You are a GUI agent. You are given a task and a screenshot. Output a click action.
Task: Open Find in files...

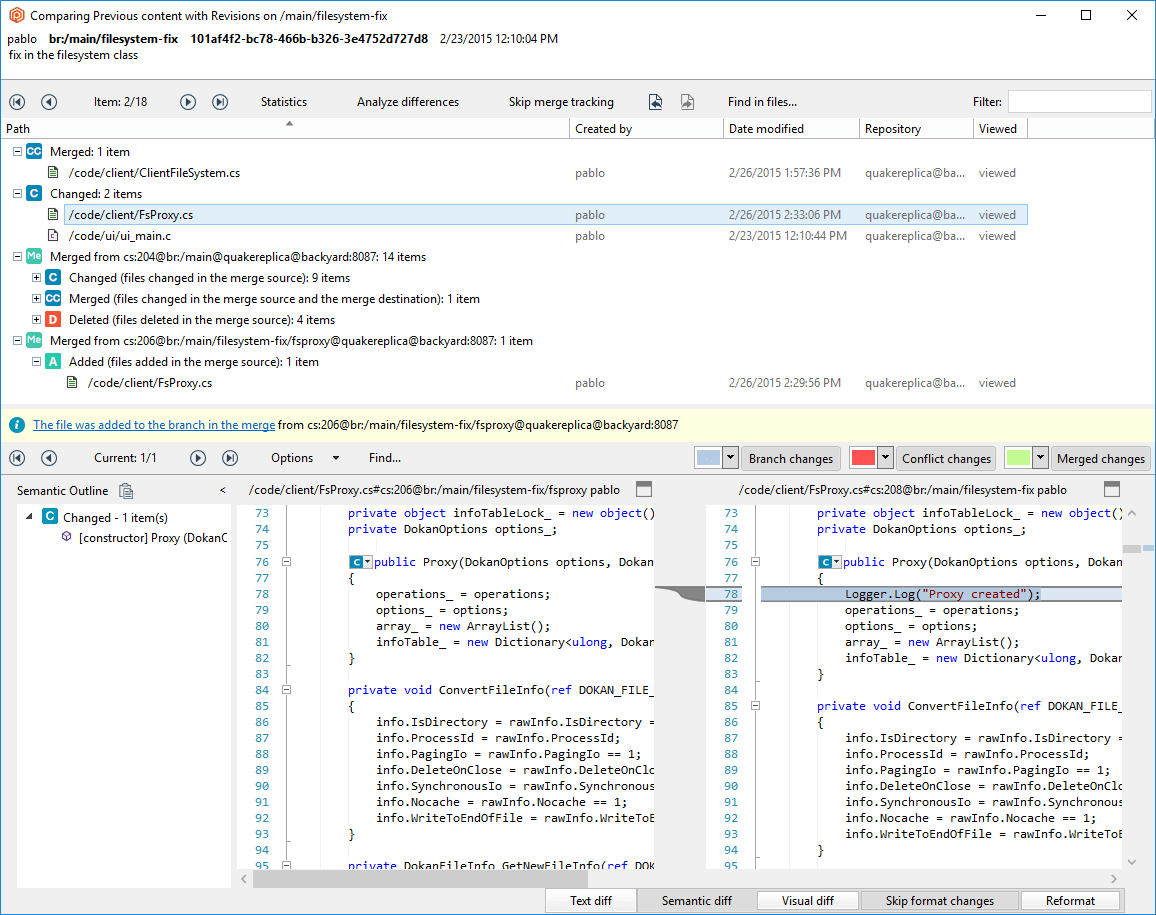(x=762, y=102)
